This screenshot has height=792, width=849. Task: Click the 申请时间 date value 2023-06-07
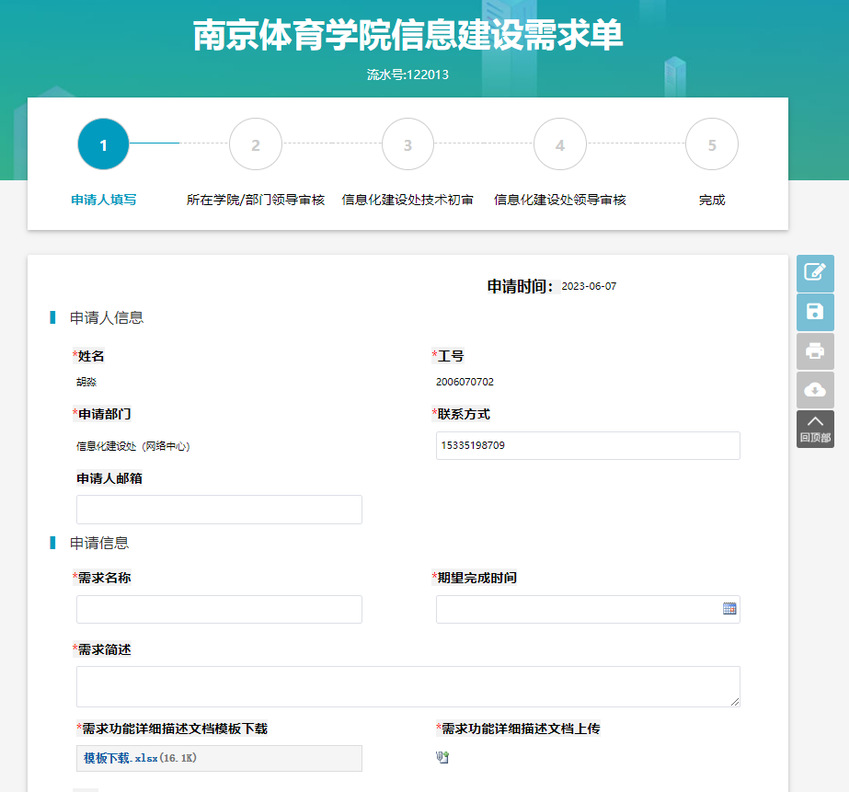(x=589, y=287)
